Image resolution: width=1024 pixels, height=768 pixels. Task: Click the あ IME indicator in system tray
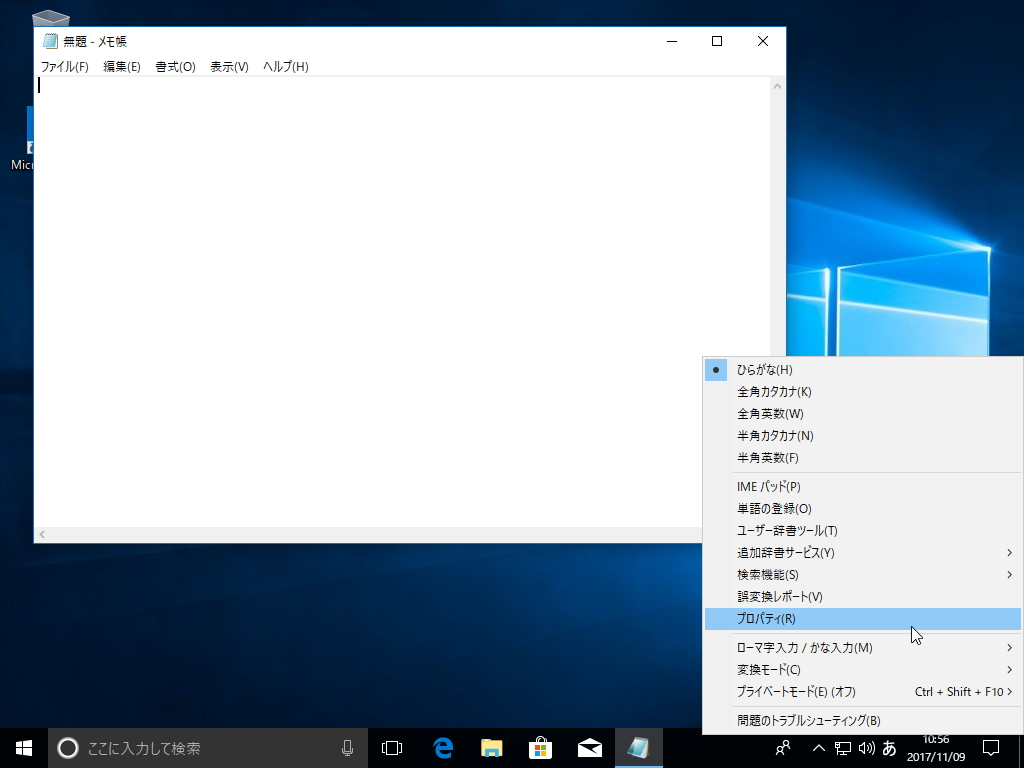tap(889, 747)
